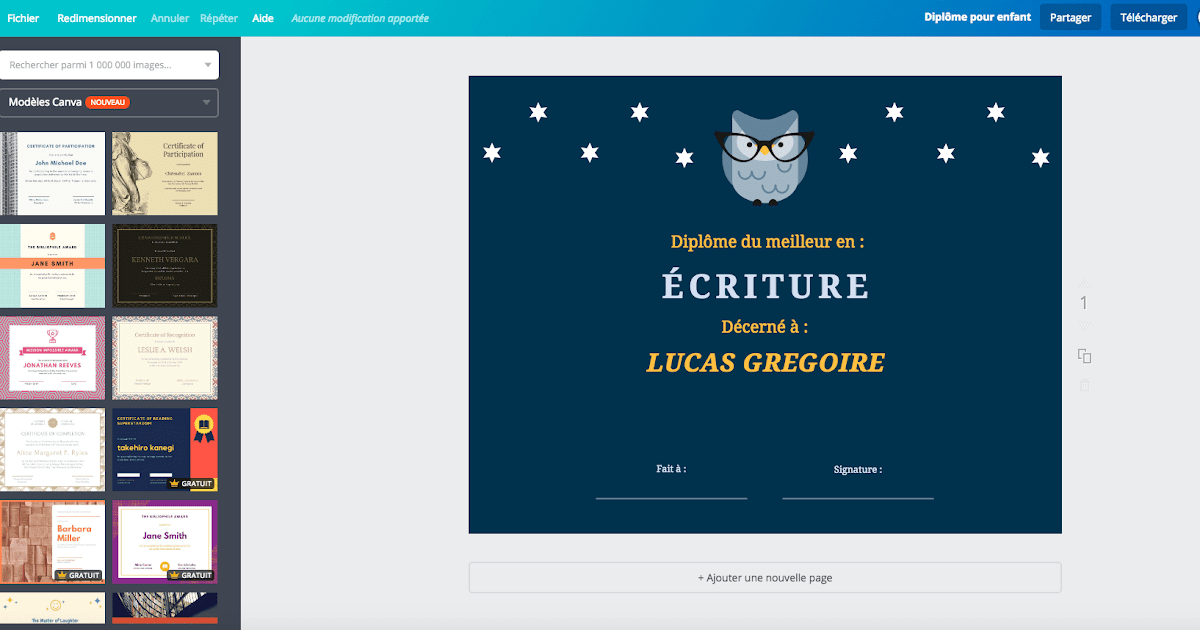Screen dimensions: 1200x630
Task: Click the GRATUIT label on takehiro kanegi template
Action: [191, 483]
